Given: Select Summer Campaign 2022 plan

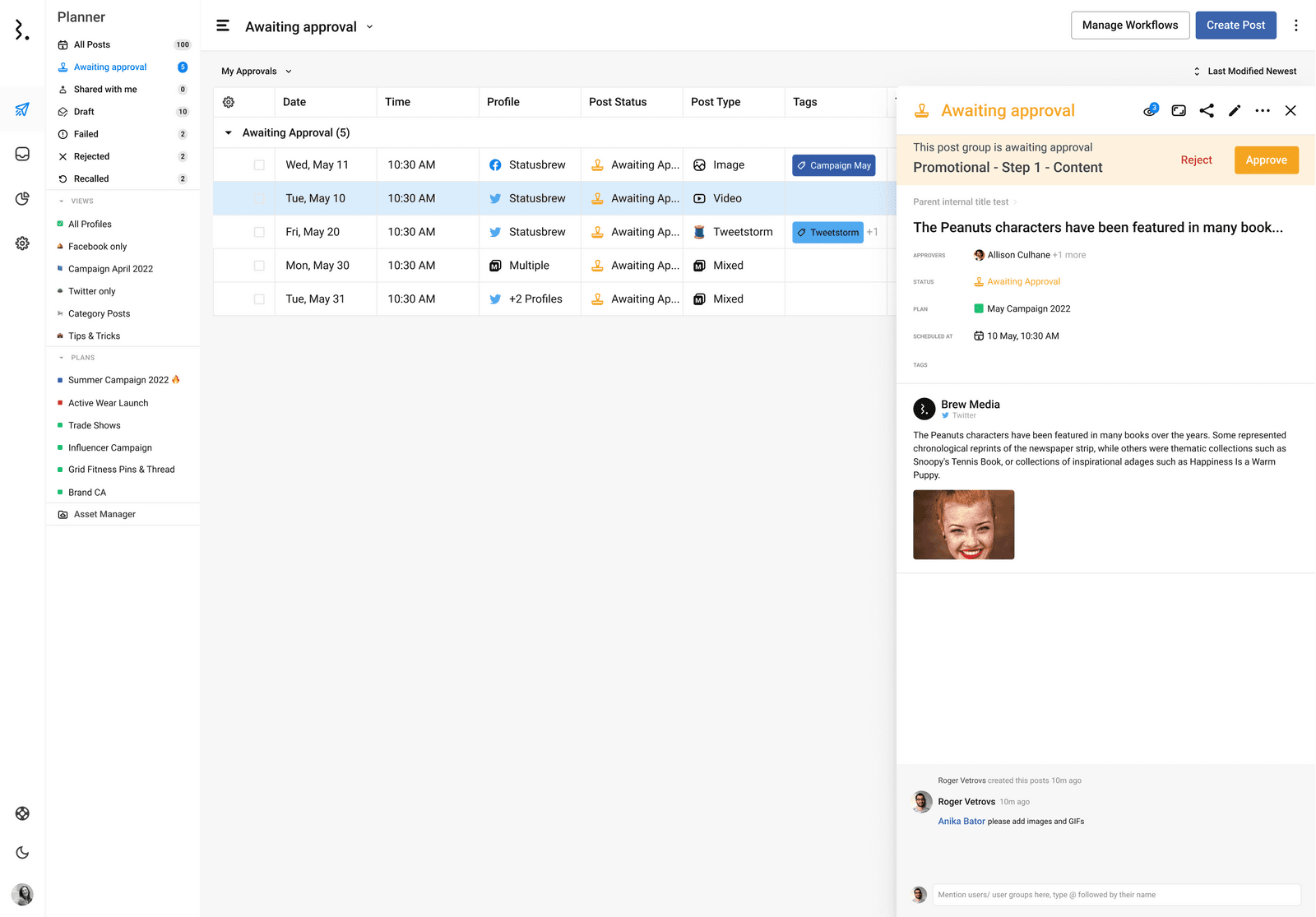Looking at the screenshot, I should 118,380.
